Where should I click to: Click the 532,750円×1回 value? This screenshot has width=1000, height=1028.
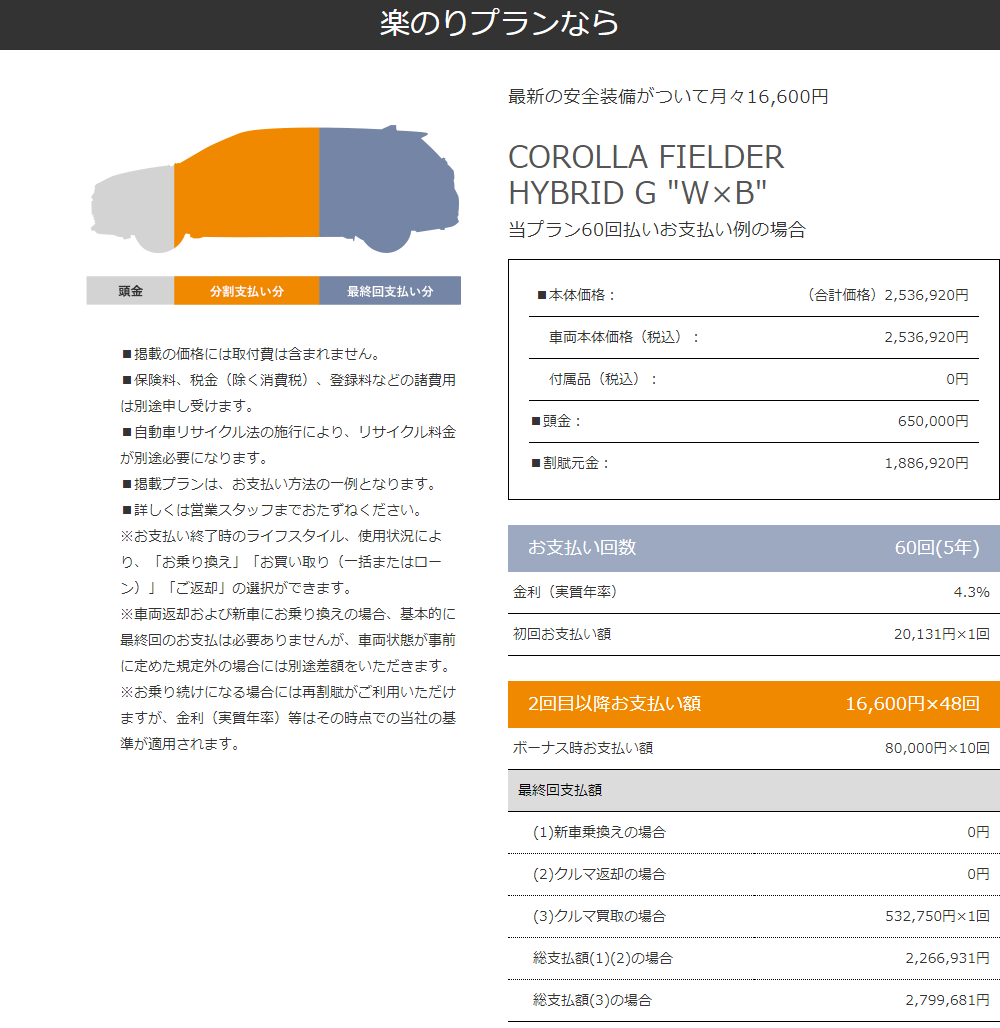pos(937,916)
